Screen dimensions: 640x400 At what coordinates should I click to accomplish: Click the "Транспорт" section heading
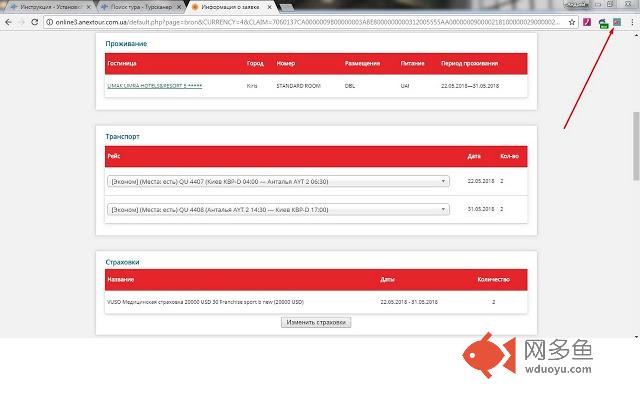122,136
